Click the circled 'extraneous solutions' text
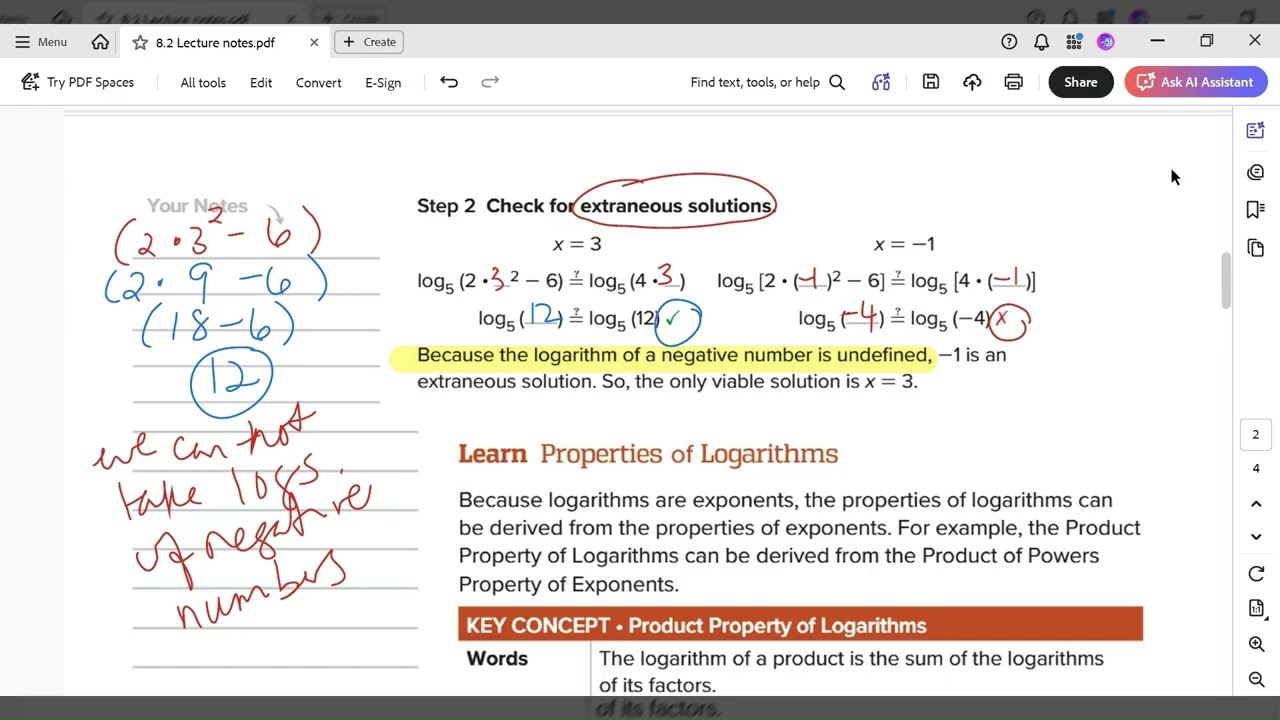The width and height of the screenshot is (1280, 720). coord(676,206)
